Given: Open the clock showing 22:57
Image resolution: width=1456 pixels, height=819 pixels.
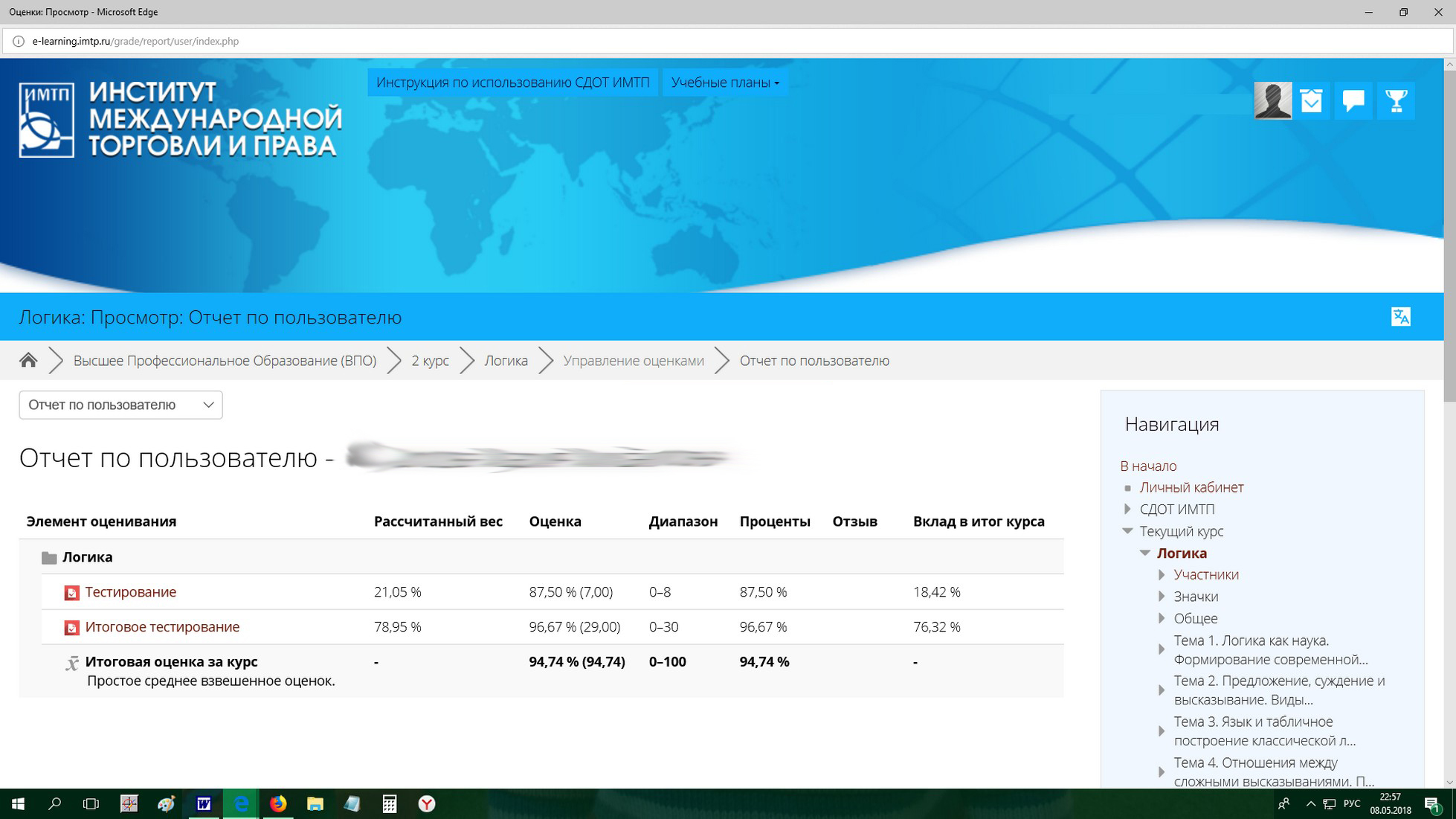Looking at the screenshot, I should click(x=1391, y=804).
